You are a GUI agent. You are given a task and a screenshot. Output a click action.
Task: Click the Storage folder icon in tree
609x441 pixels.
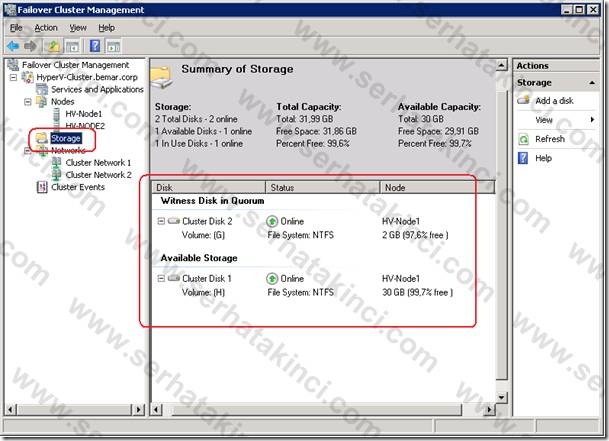pyautogui.click(x=42, y=138)
